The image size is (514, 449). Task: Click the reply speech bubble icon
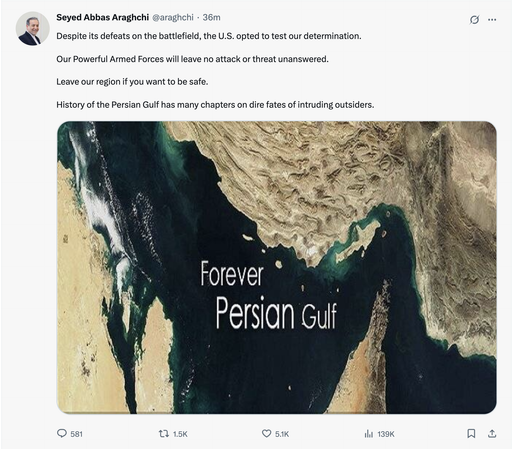click(62, 433)
